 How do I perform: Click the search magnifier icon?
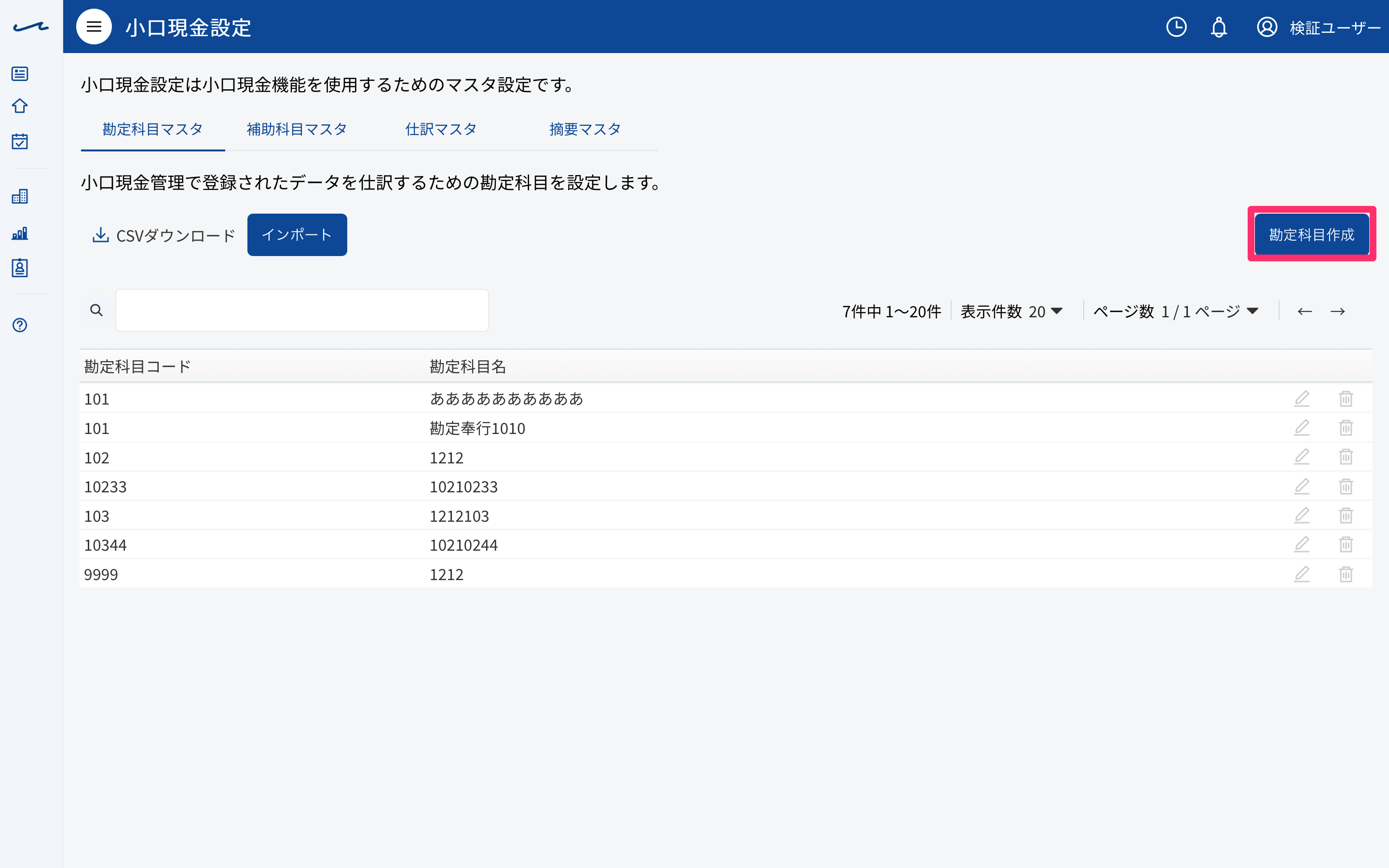pos(96,310)
